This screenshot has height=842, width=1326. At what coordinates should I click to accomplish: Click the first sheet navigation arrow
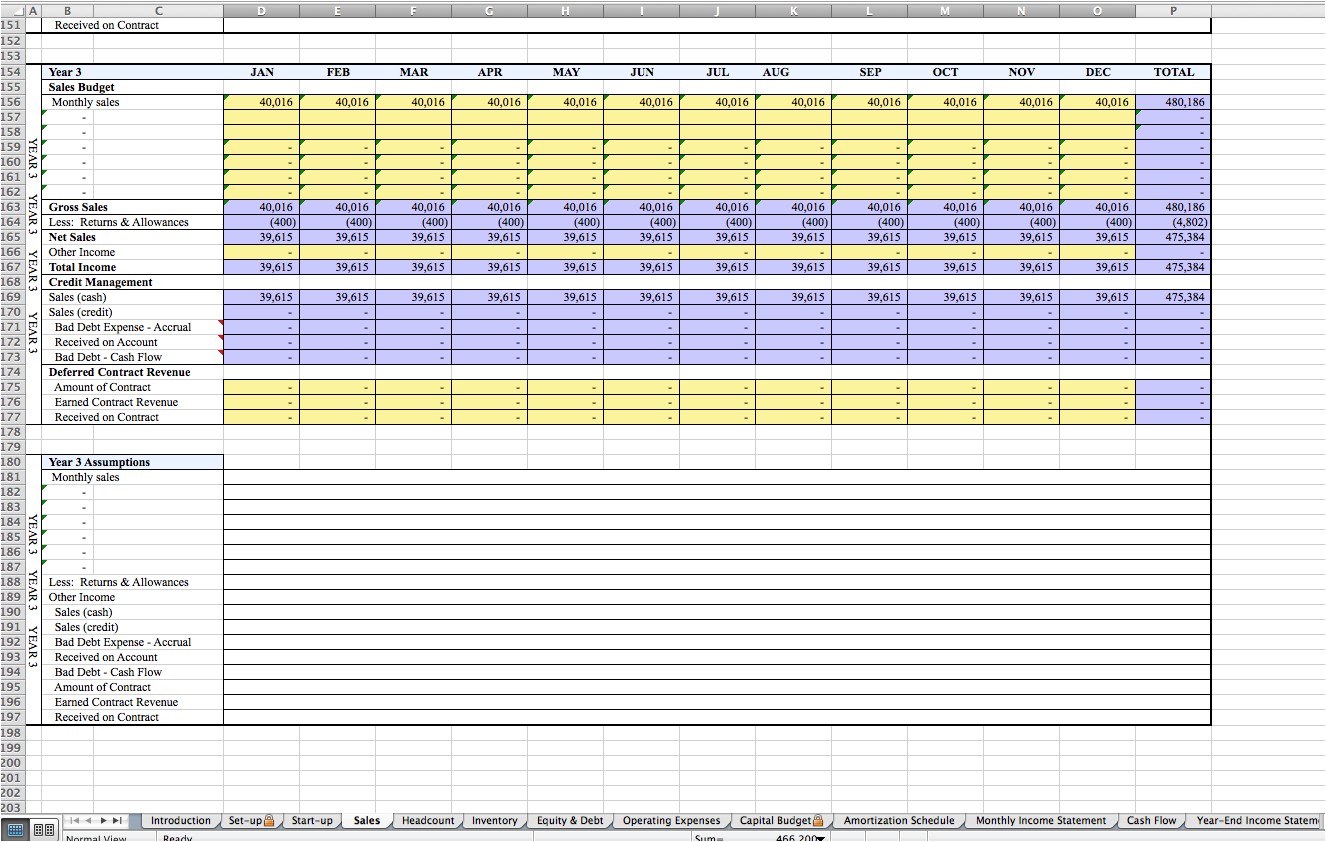[x=74, y=821]
